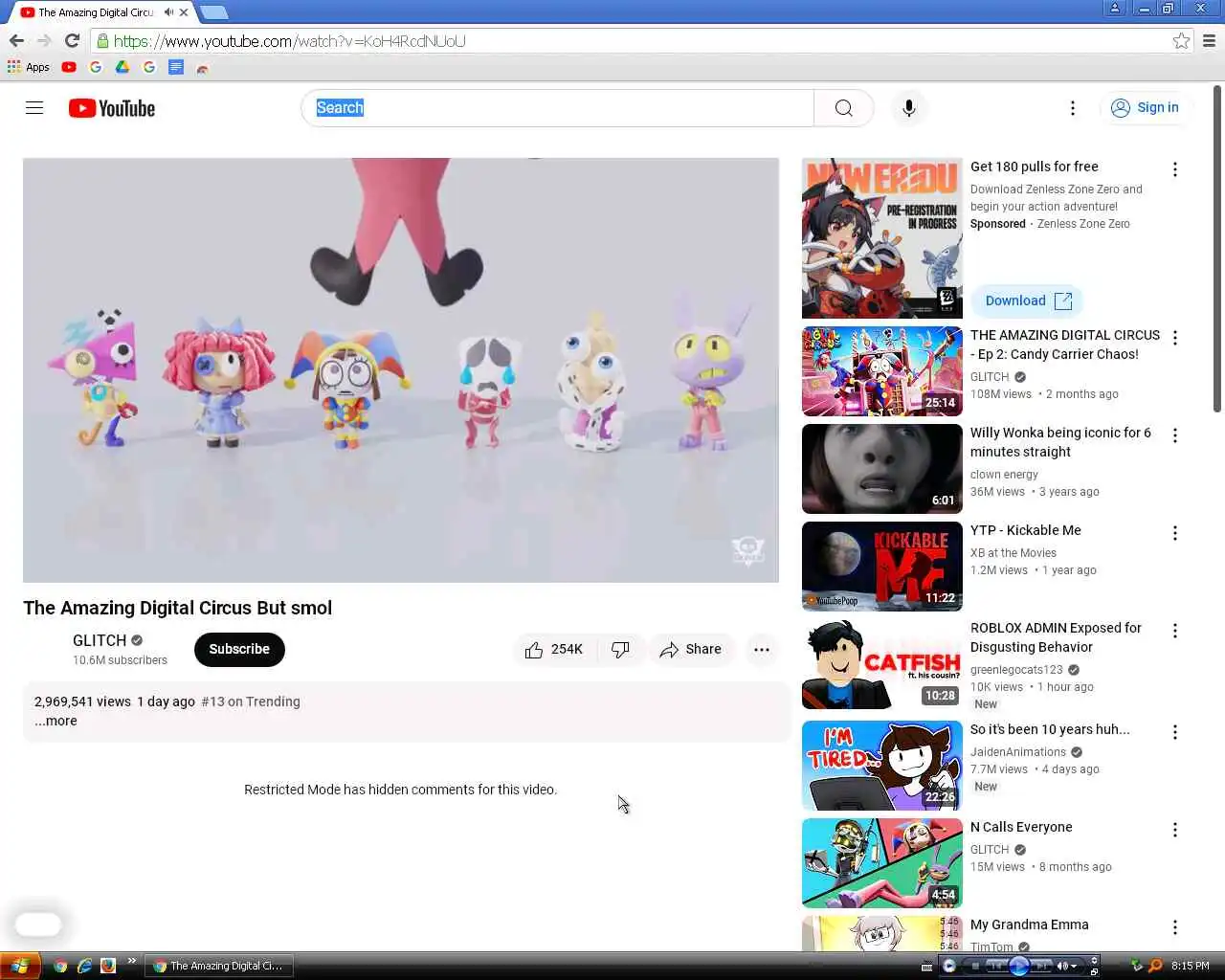Image resolution: width=1225 pixels, height=980 pixels.
Task: Open greenlegocats123 channel name
Action: pyautogui.click(x=1016, y=670)
